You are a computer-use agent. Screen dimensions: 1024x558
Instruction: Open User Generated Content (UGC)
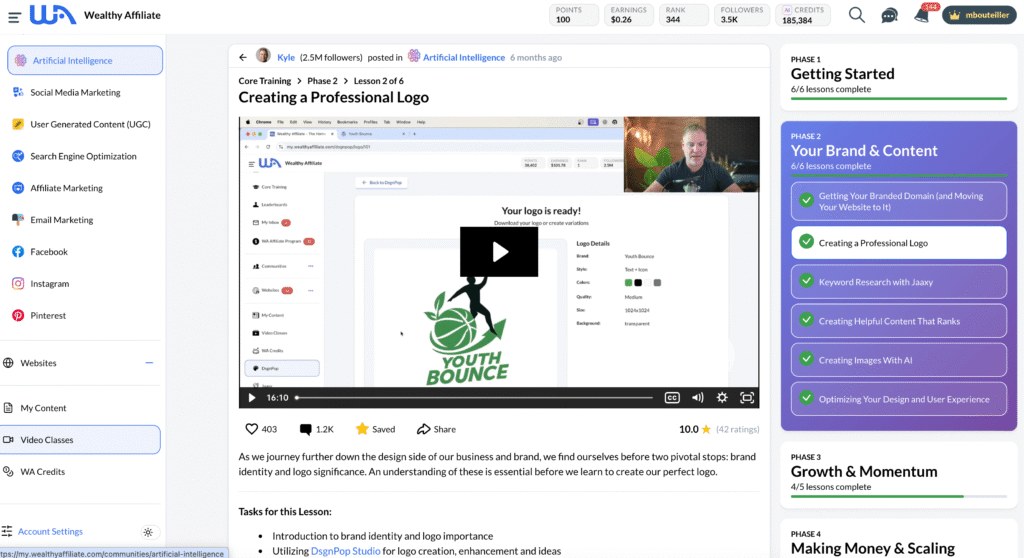90,124
